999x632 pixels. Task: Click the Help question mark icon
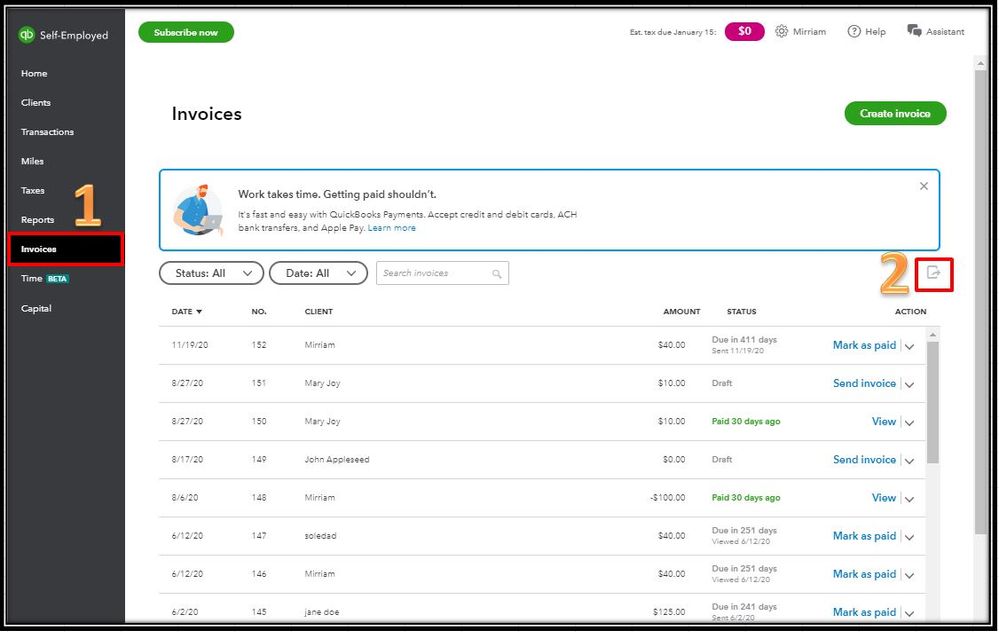[x=854, y=31]
